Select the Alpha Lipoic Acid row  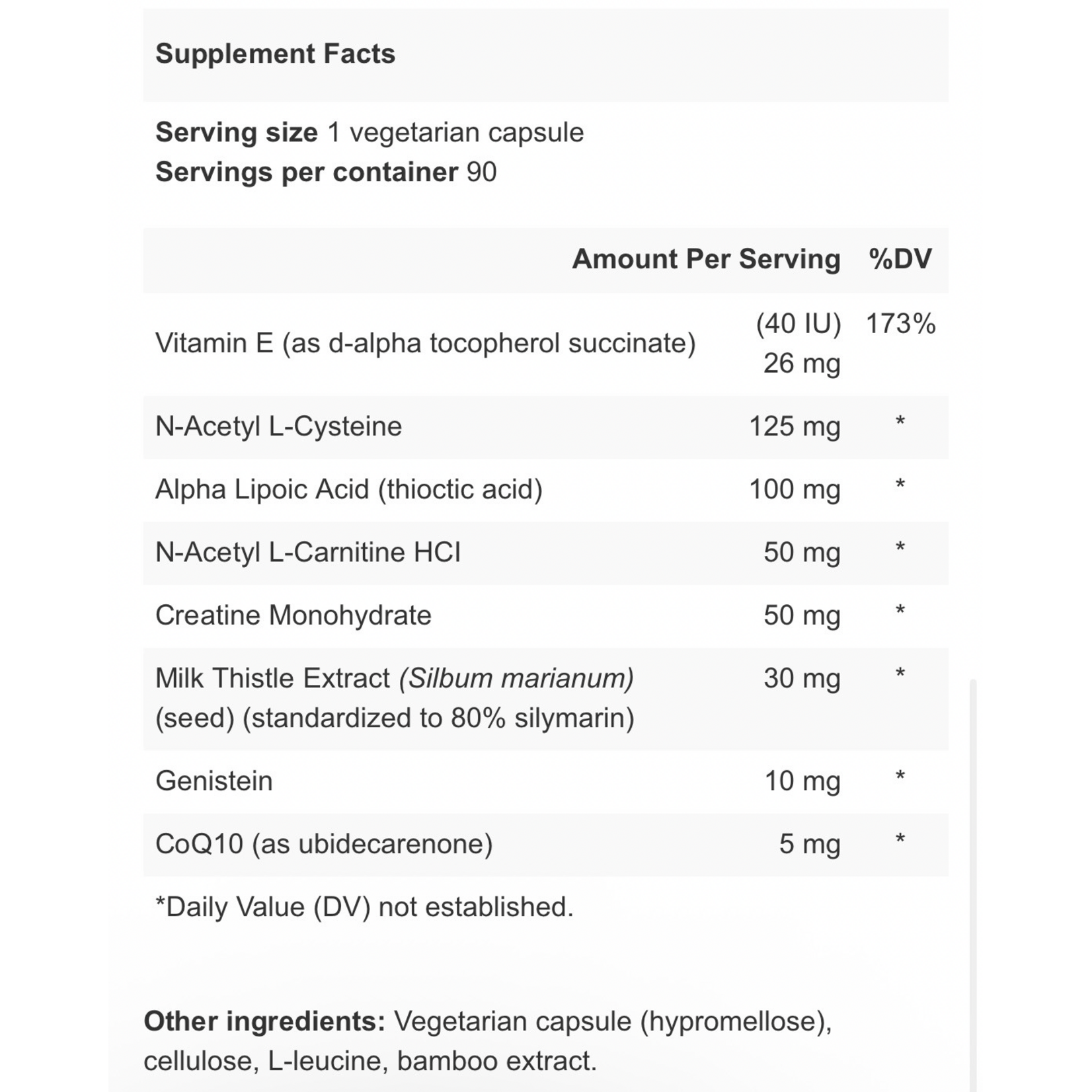click(348, 490)
